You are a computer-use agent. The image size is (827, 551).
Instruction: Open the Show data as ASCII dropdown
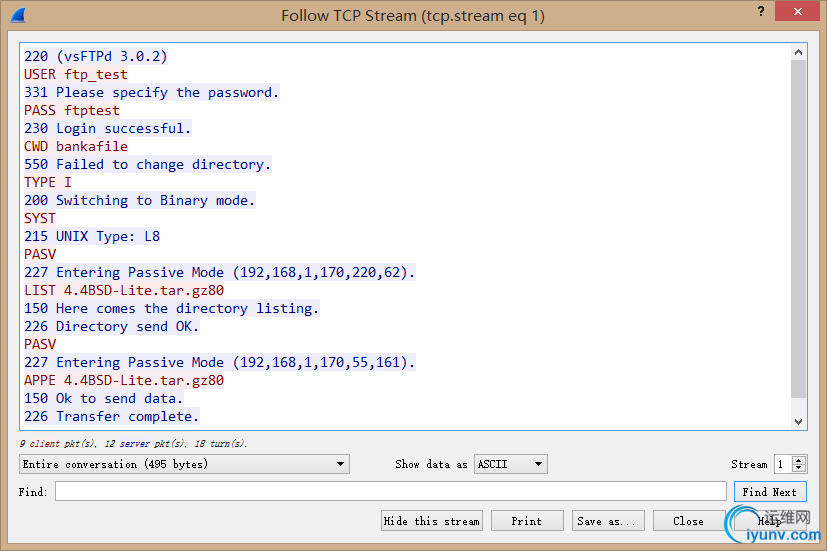point(510,464)
